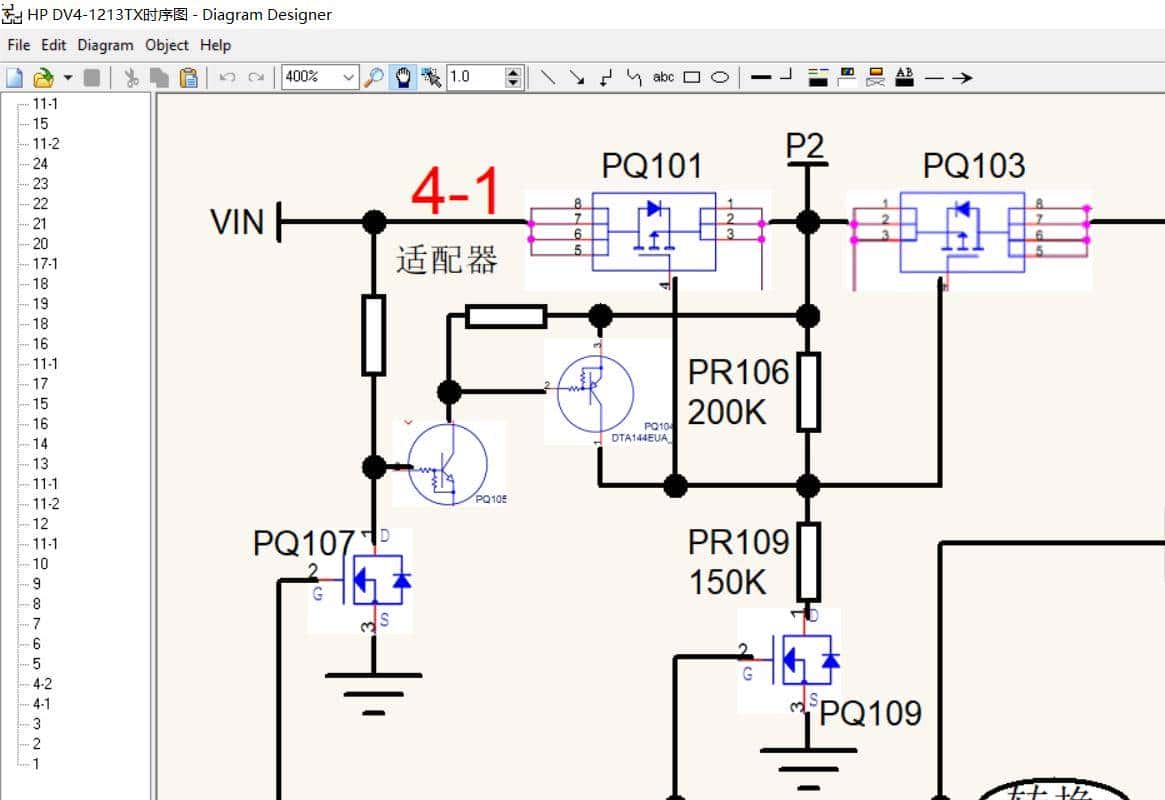Screen dimensions: 1165x800
Task: Click the line width stepper arrows
Action: click(513, 77)
